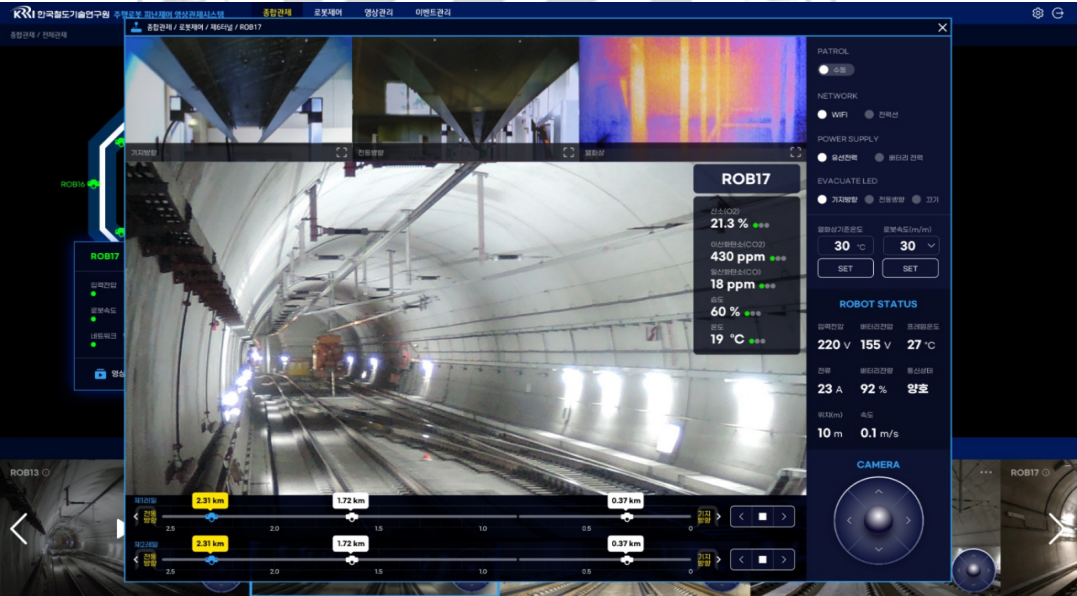This screenshot has height=596, width=1077.
Task: Close the ROB17 detail dialog
Action: (x=942, y=27)
